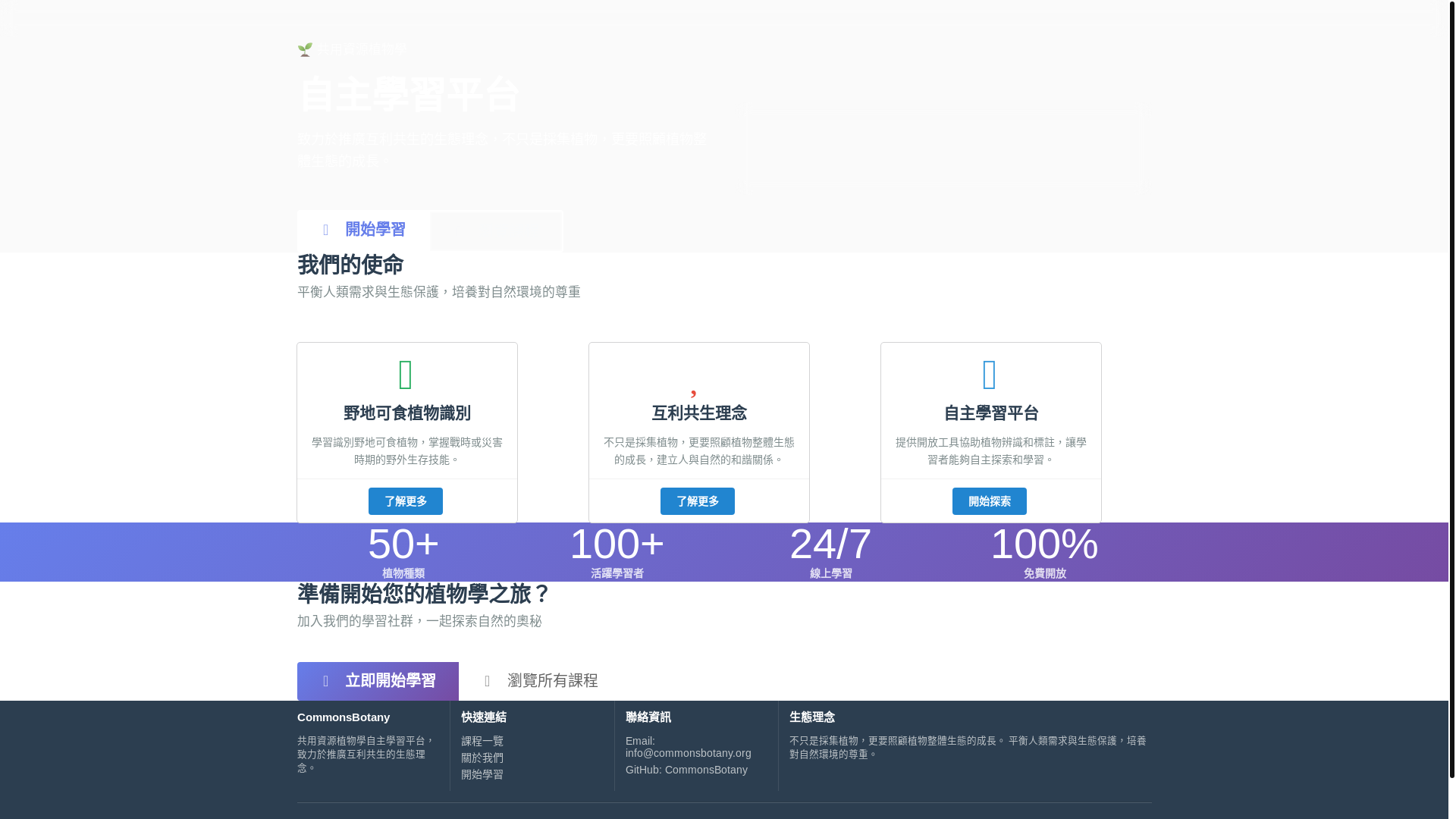Open 關於我們 footer link

point(482,758)
